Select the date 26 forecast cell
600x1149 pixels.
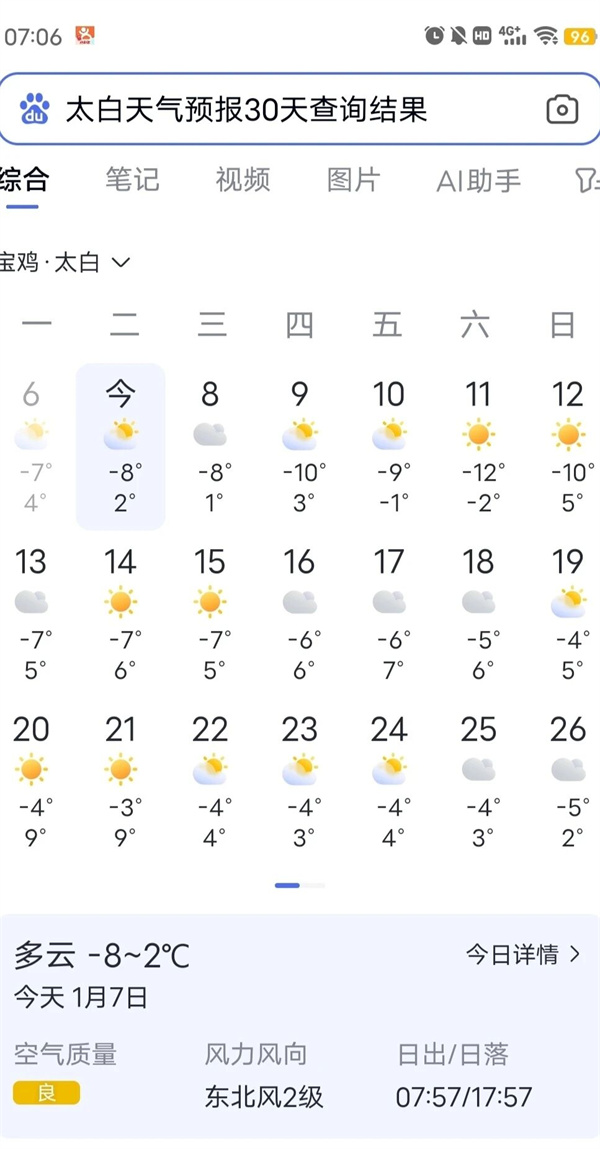point(568,781)
